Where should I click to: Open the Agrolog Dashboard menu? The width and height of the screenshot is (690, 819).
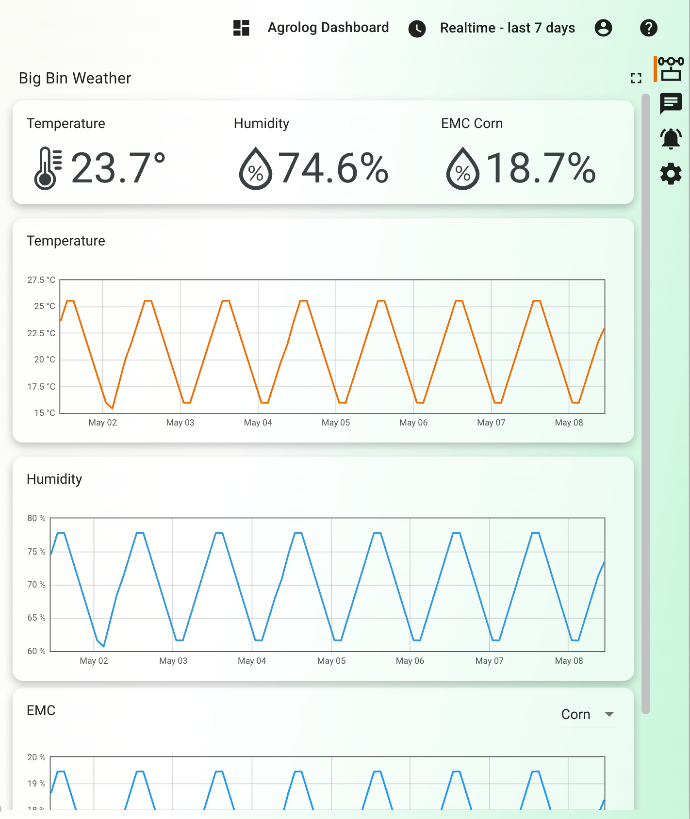(x=328, y=28)
